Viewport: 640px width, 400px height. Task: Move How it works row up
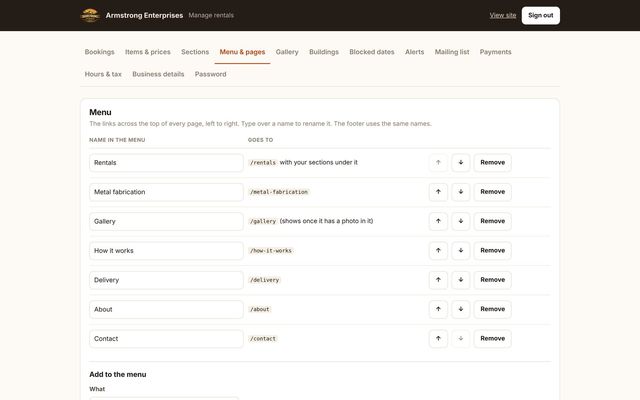[438, 251]
